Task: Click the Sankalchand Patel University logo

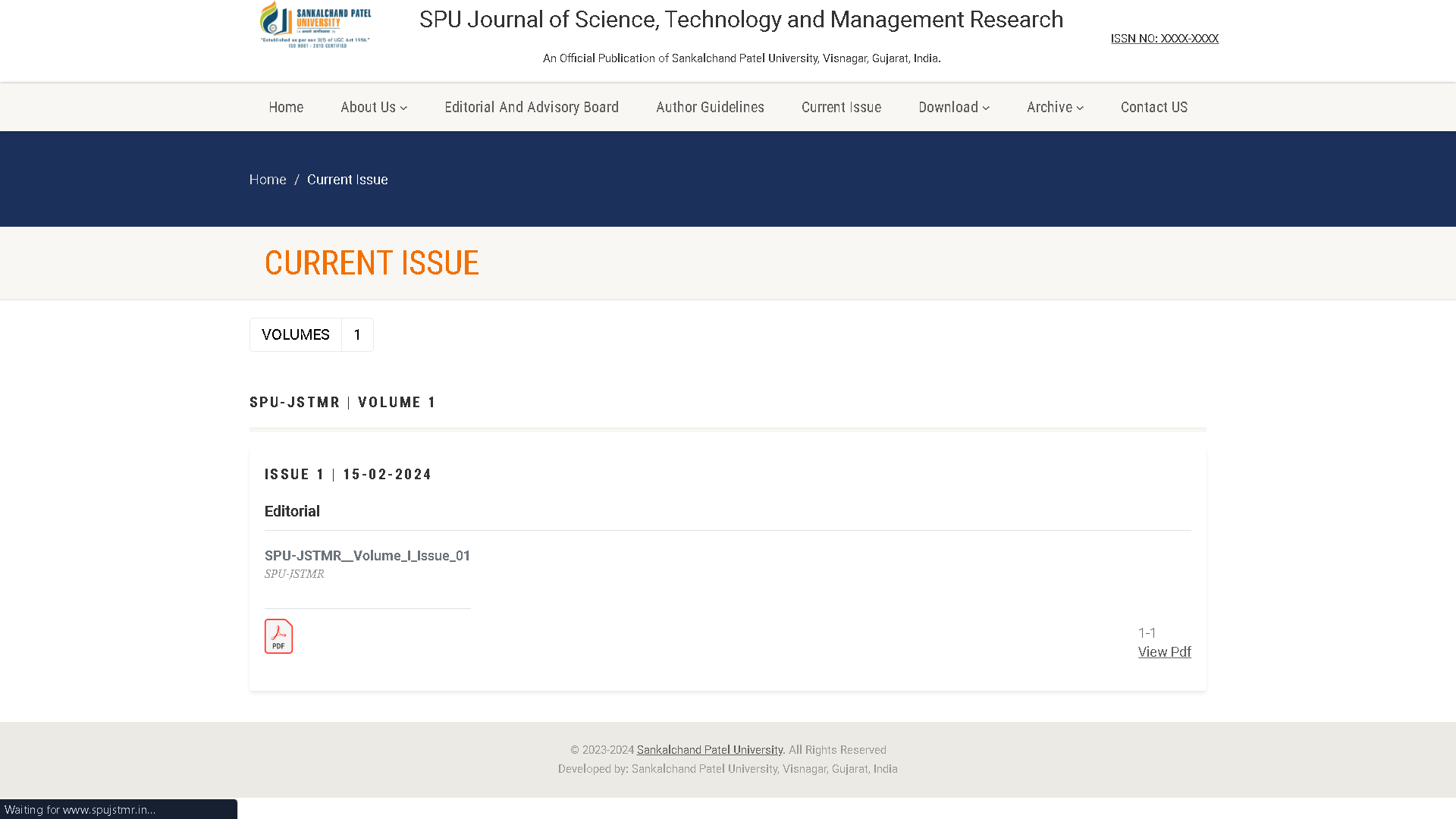Action: (x=315, y=25)
